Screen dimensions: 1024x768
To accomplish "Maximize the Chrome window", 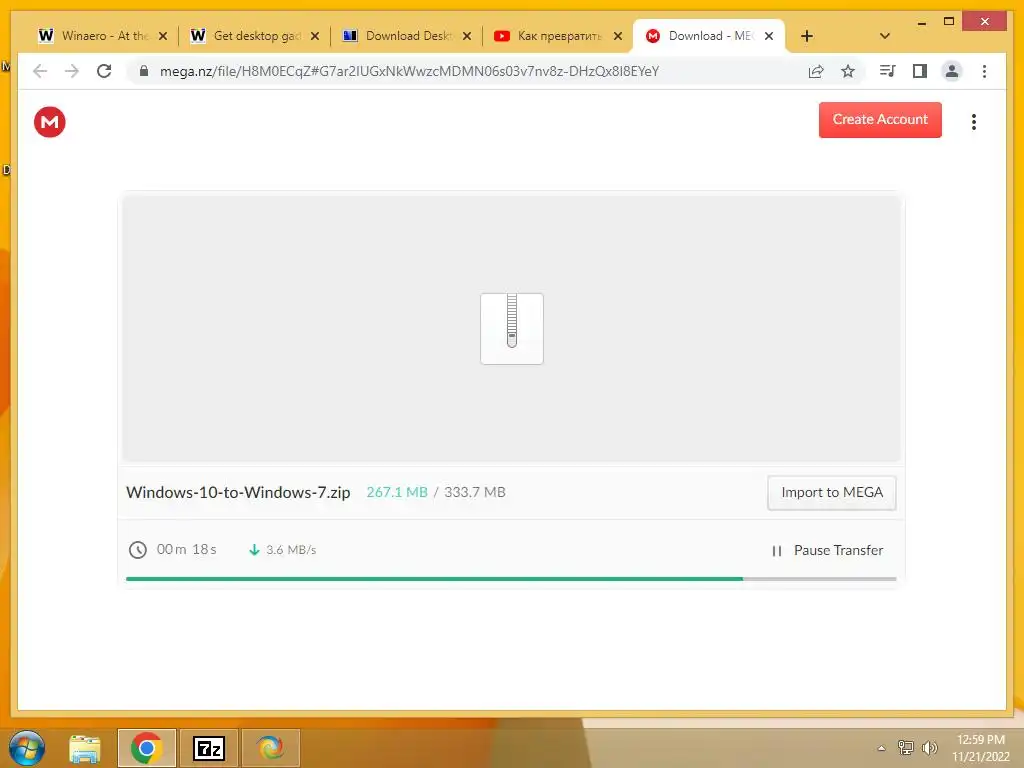I will tap(949, 22).
